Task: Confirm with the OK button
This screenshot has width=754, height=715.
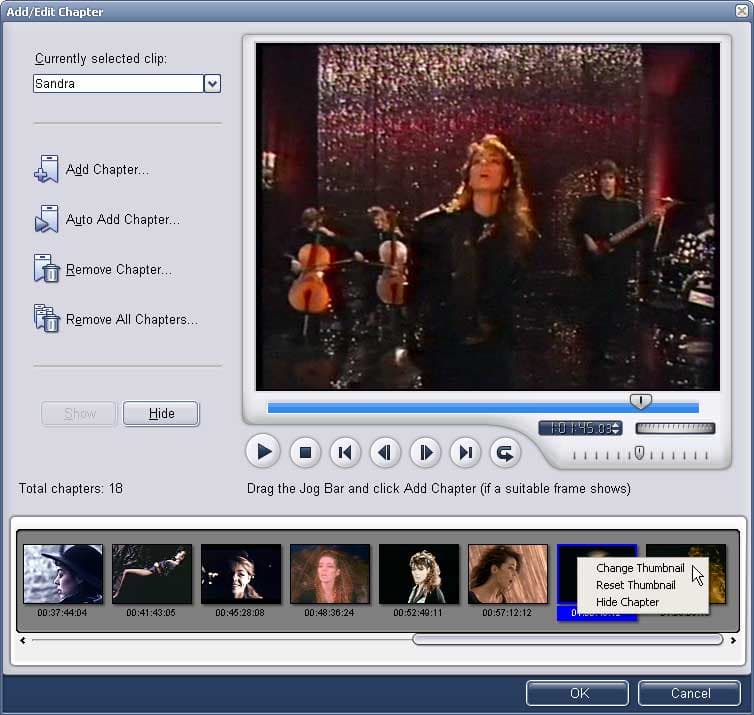Action: point(577,693)
